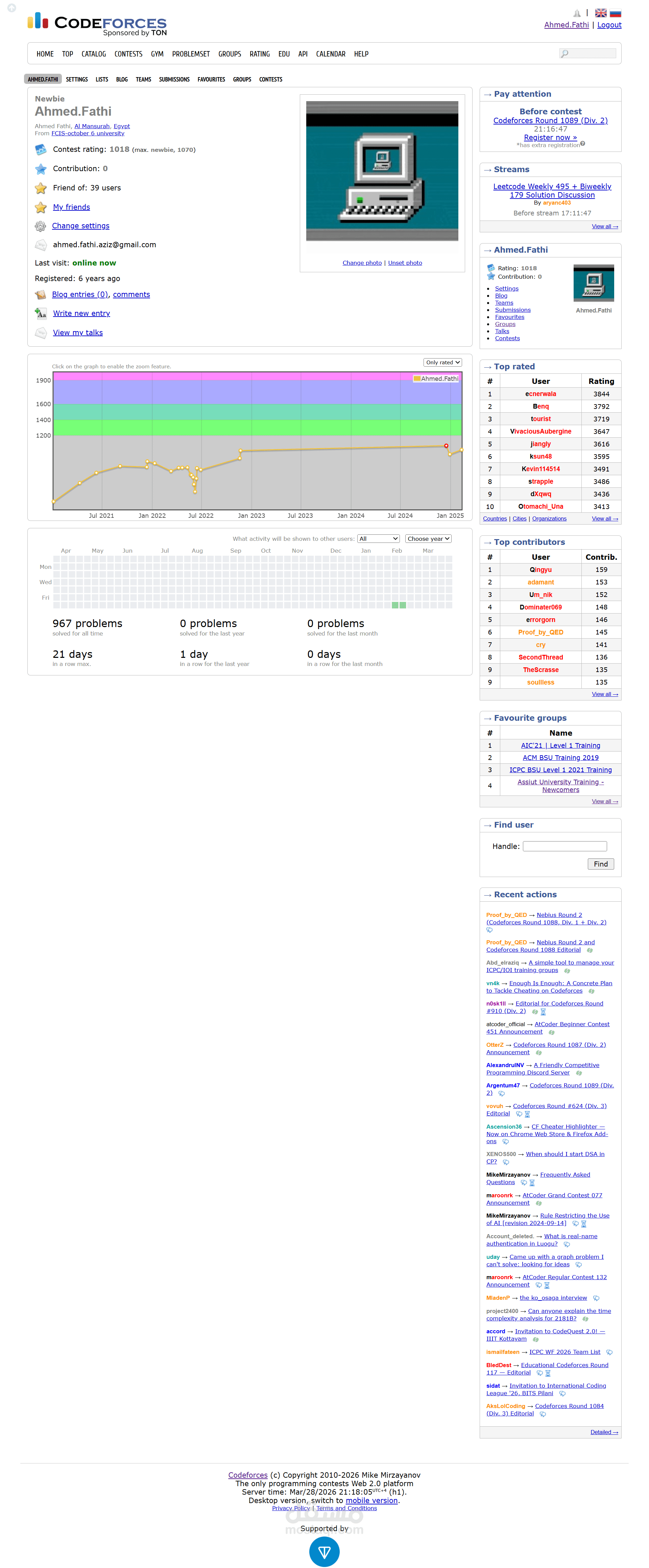Open PROBLEMSET in the main menu
The image size is (649, 1568).
point(190,54)
